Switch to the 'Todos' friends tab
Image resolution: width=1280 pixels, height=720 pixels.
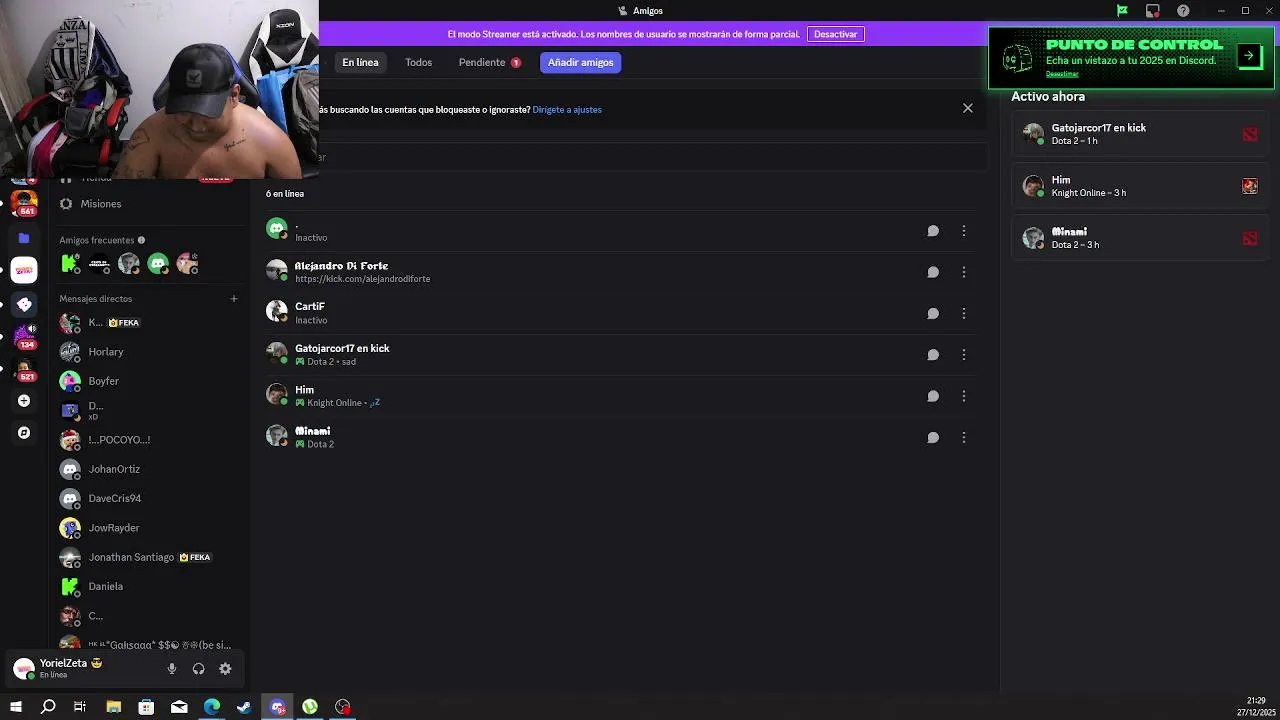coord(418,62)
